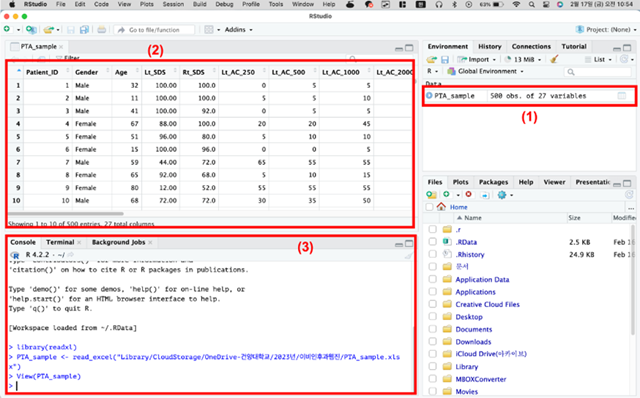This screenshot has height=398, width=640.
Task: Click Load Workspace icon in Environment pane
Action: coord(431,60)
